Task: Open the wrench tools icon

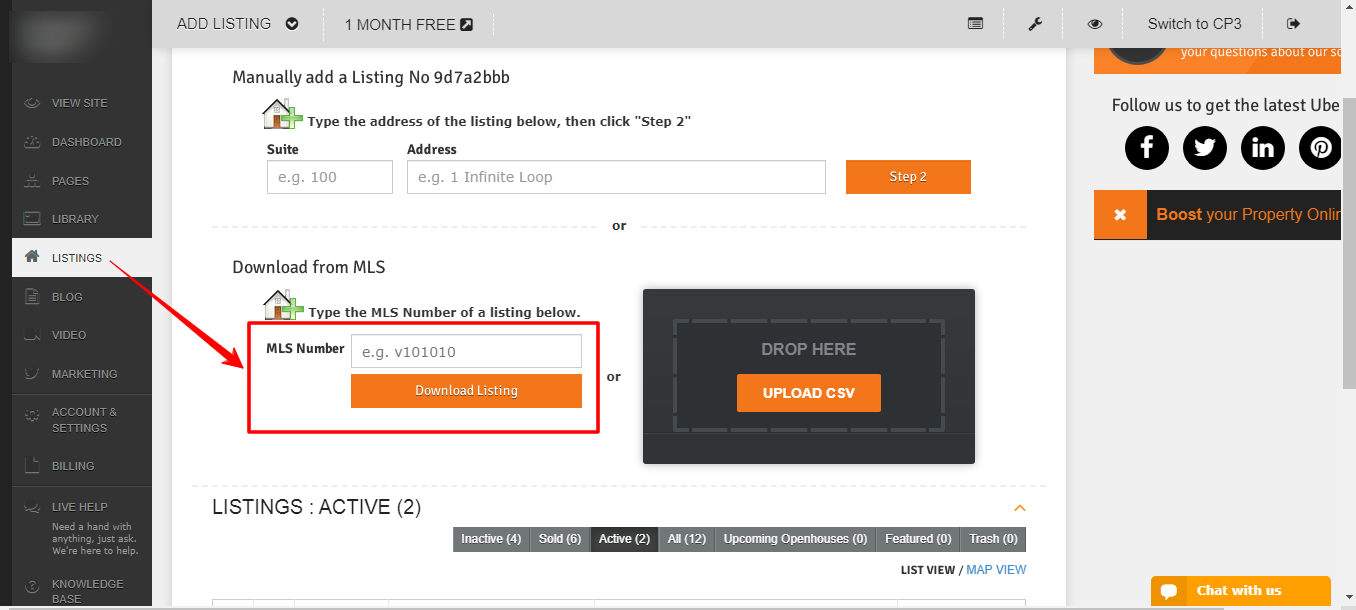Action: tap(1035, 24)
